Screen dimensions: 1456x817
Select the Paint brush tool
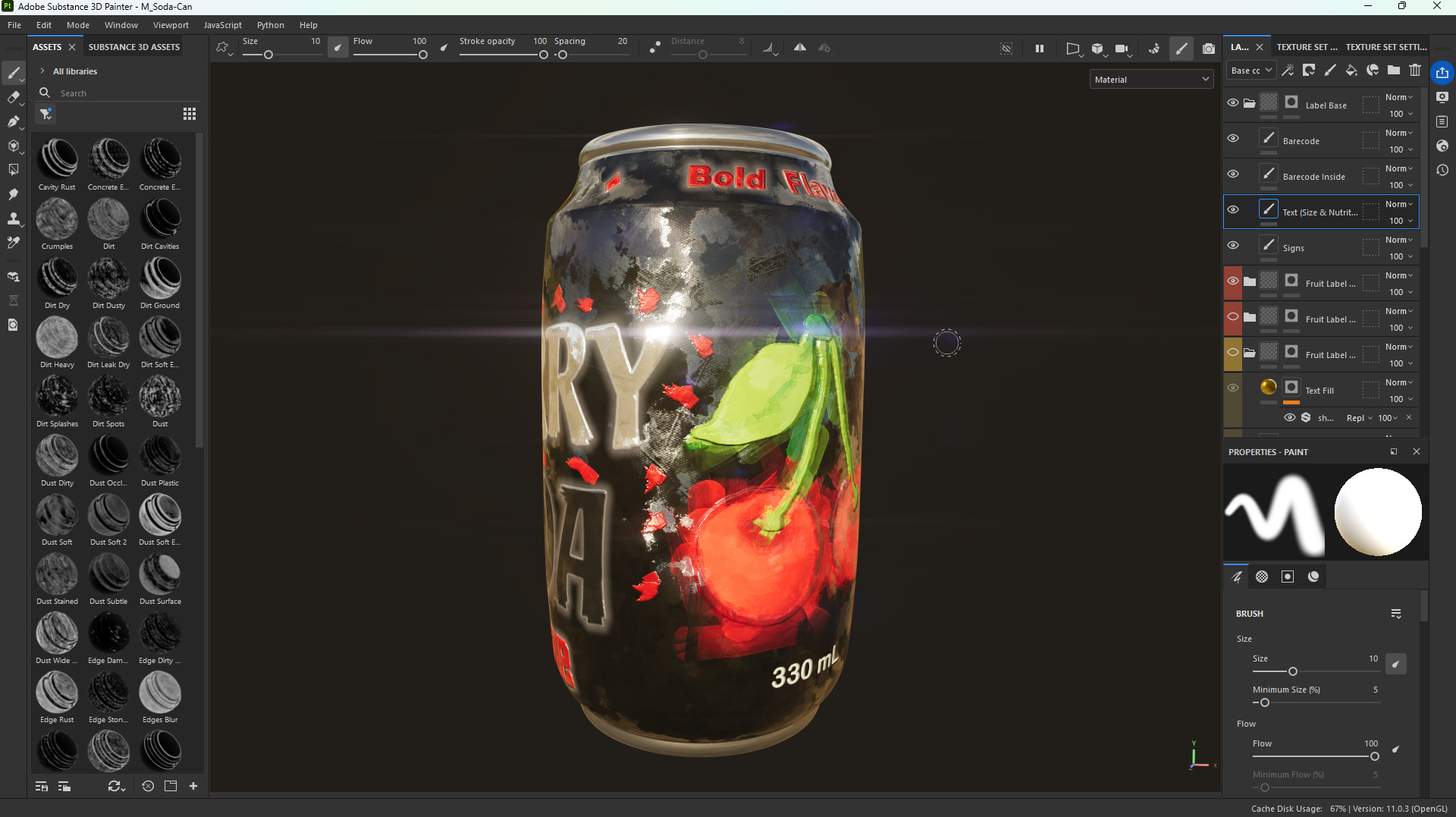(14, 73)
